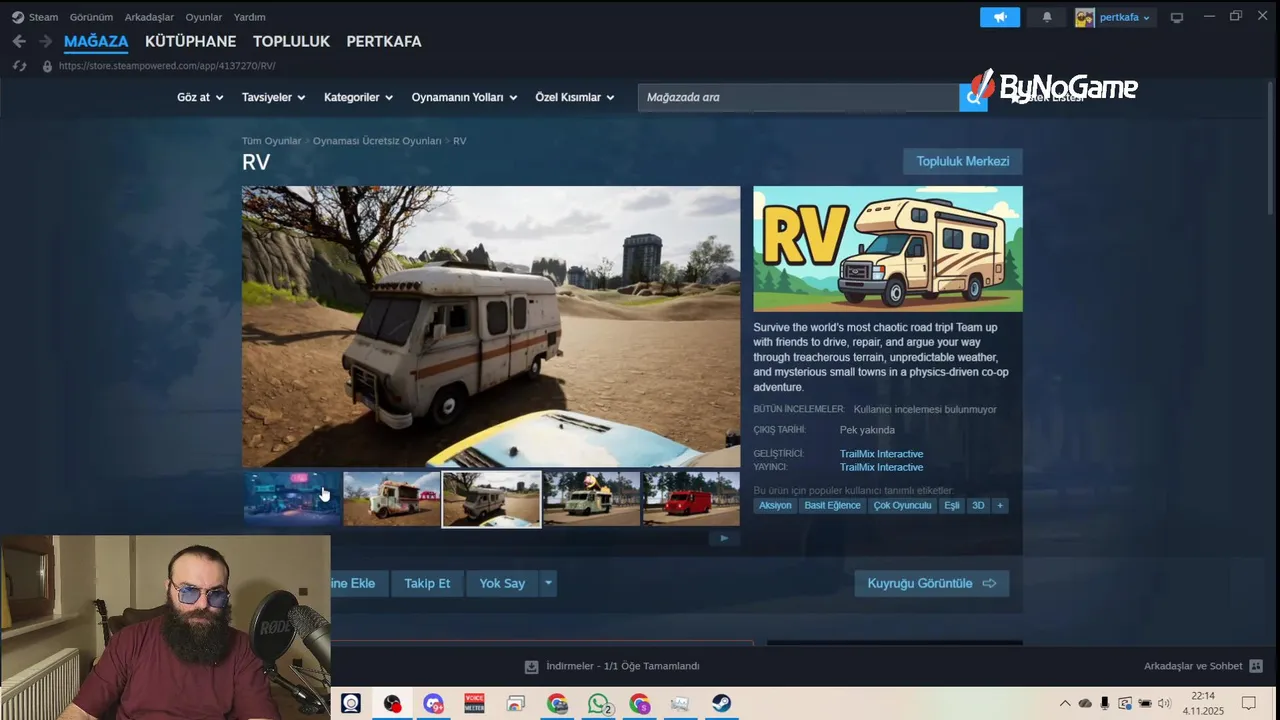Open the TrailMix Interactive developer link

(x=881, y=454)
